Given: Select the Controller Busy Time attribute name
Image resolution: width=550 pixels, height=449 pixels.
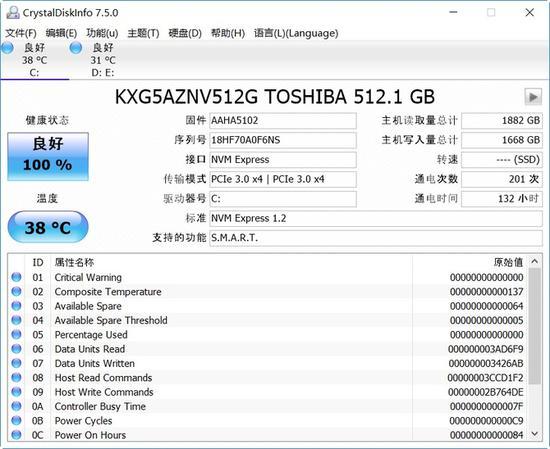Looking at the screenshot, I should pos(100,407).
